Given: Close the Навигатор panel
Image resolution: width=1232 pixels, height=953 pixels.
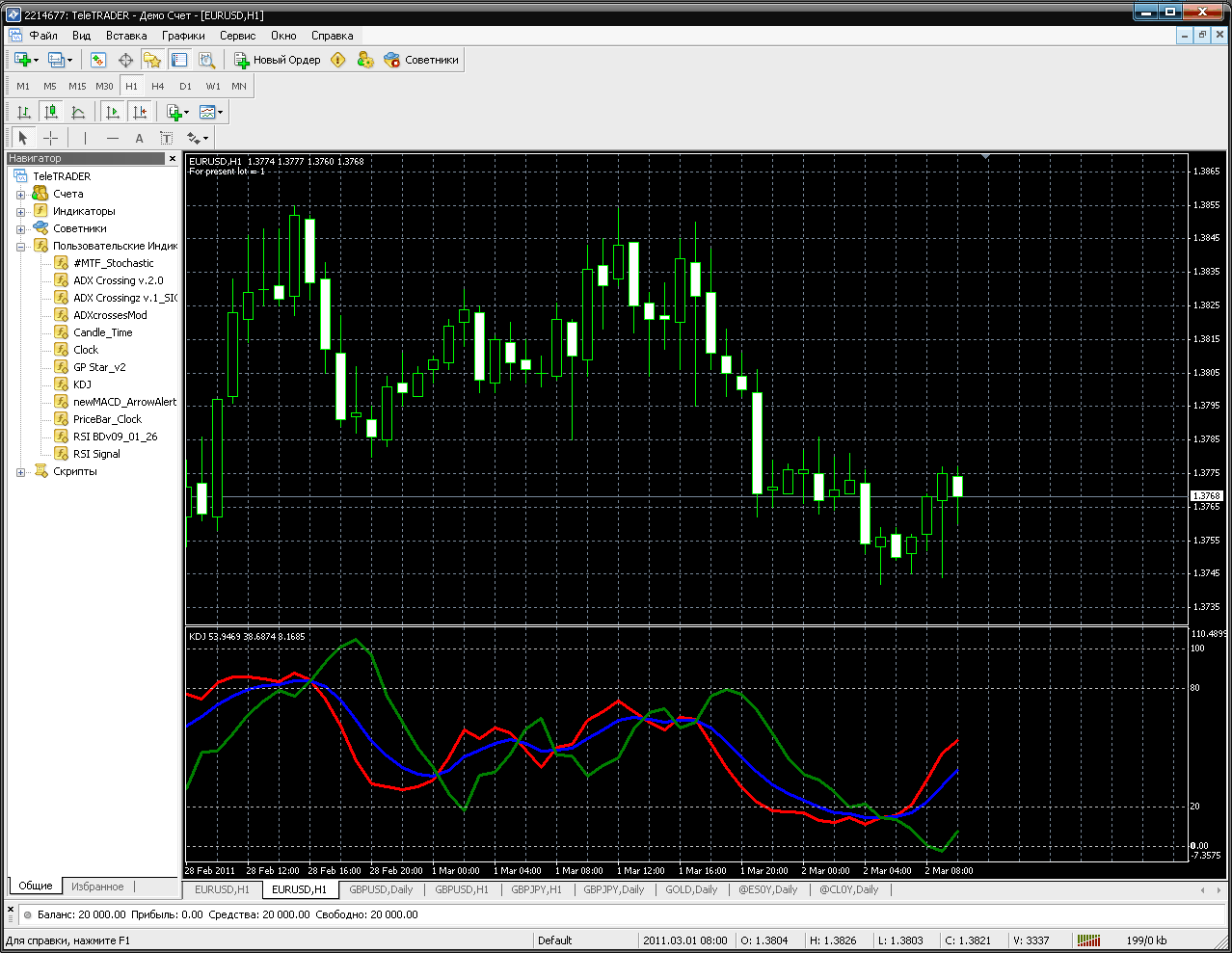Looking at the screenshot, I should pyautogui.click(x=173, y=159).
